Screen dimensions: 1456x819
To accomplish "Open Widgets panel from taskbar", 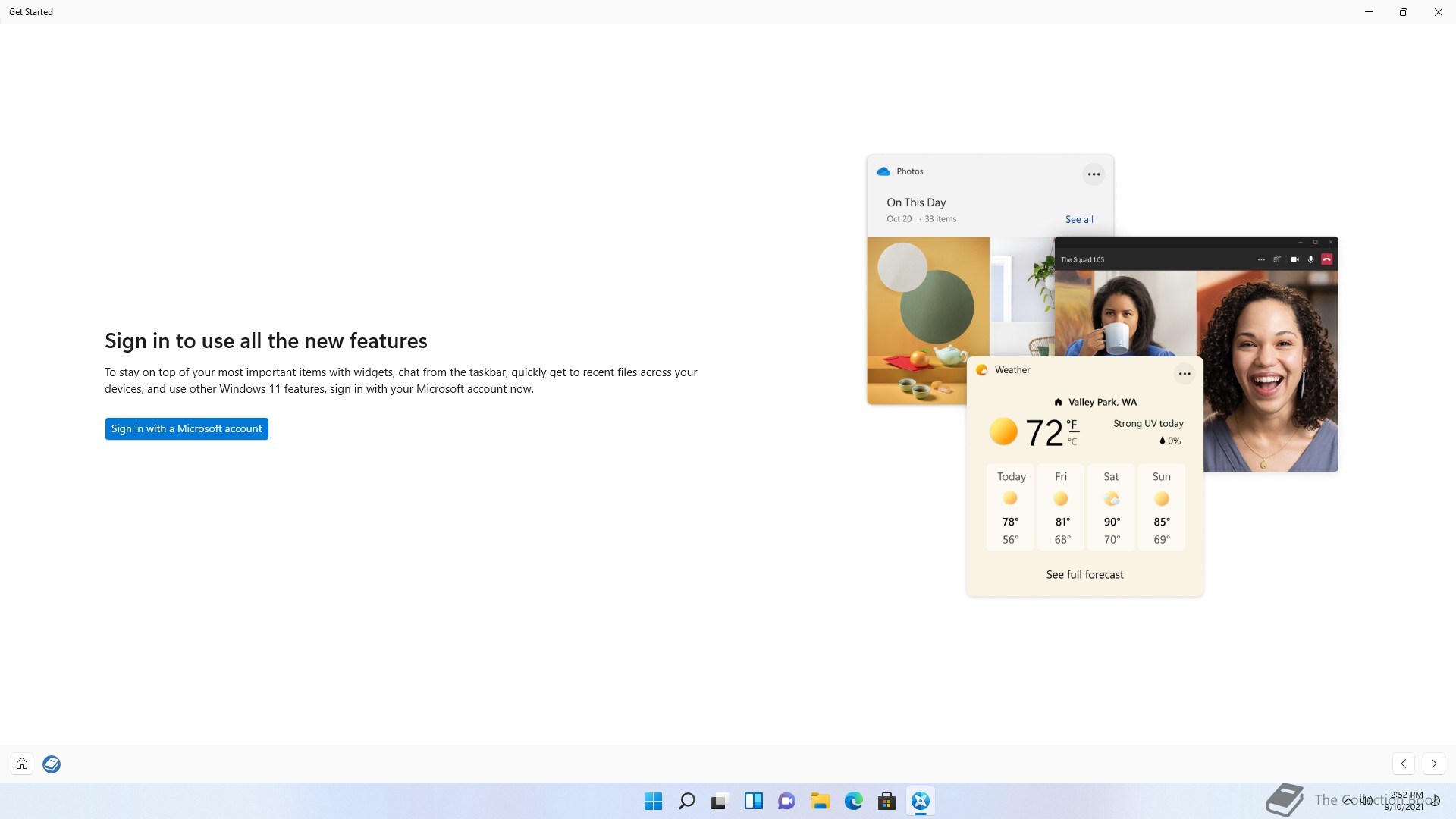I will point(753,801).
